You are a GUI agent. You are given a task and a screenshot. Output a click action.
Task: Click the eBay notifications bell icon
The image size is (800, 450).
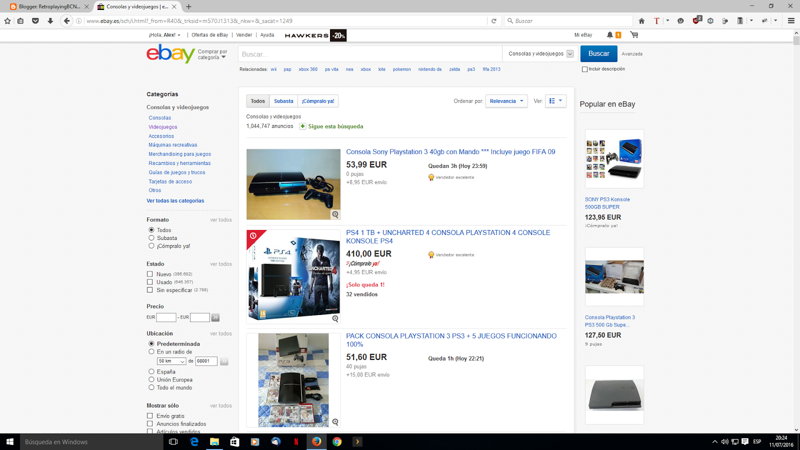[x=608, y=35]
